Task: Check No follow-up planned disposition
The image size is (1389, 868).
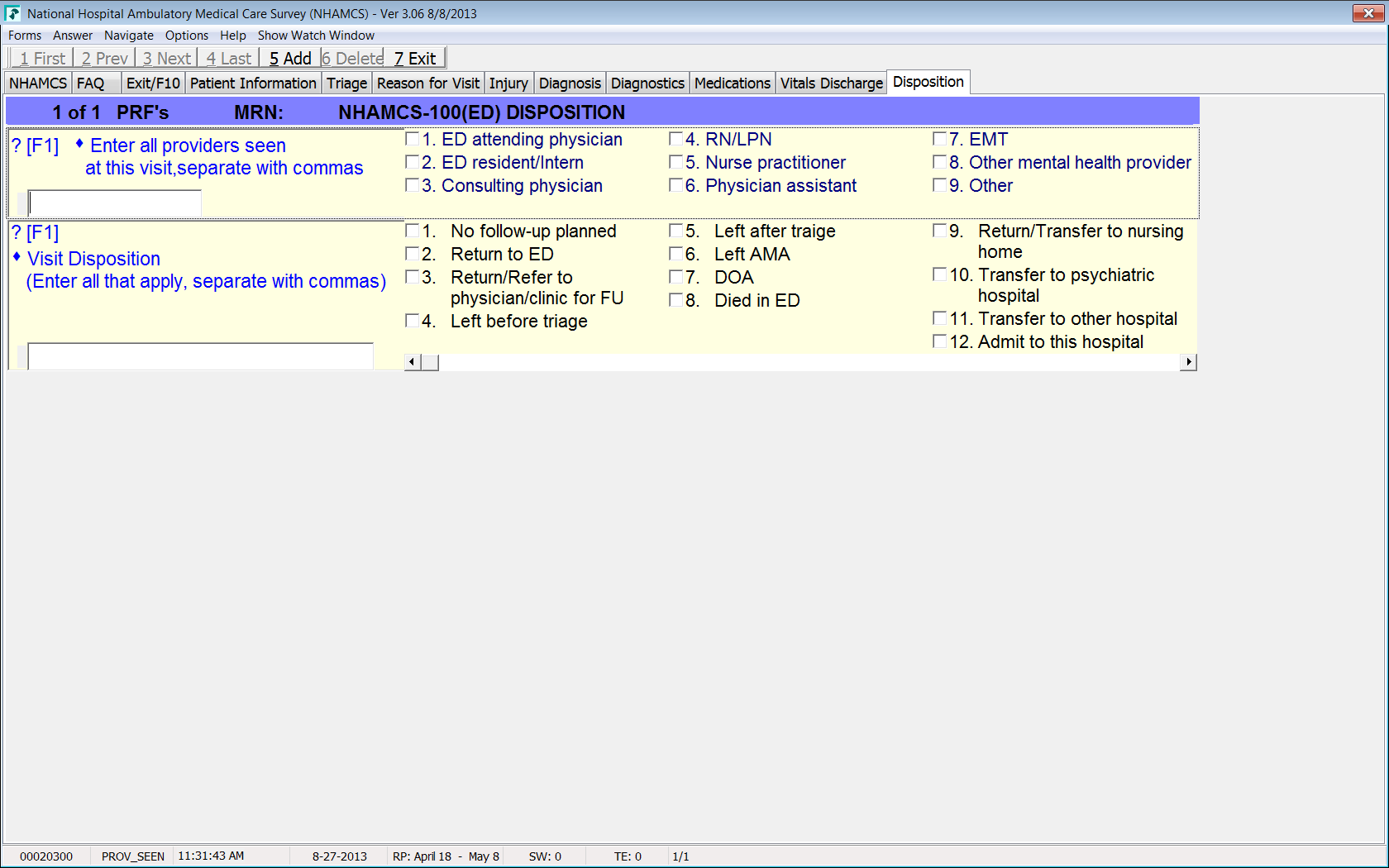Action: tap(412, 231)
